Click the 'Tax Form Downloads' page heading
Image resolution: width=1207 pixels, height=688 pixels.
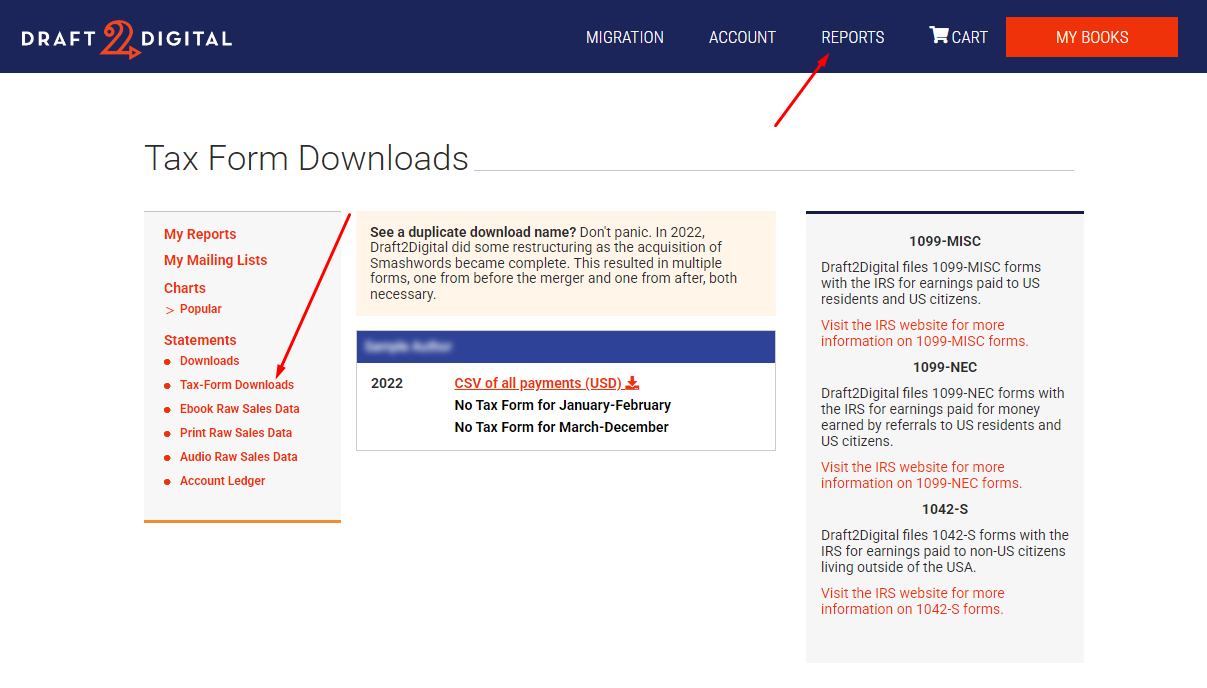(x=307, y=158)
